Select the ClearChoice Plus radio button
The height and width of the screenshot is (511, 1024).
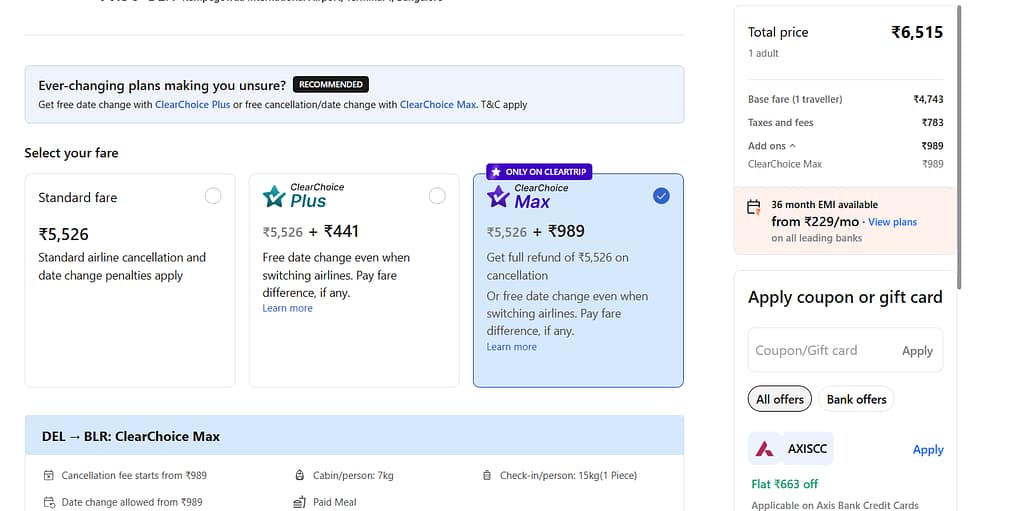point(437,196)
